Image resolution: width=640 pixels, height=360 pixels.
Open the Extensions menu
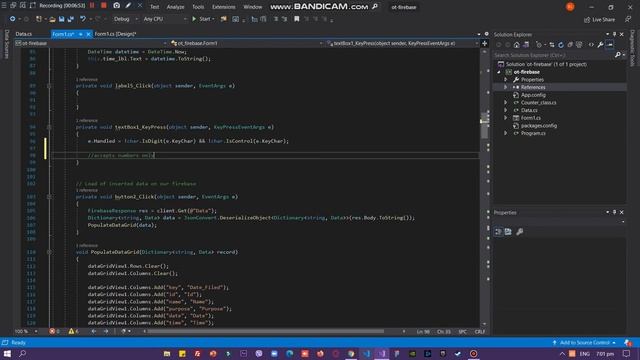click(224, 7)
